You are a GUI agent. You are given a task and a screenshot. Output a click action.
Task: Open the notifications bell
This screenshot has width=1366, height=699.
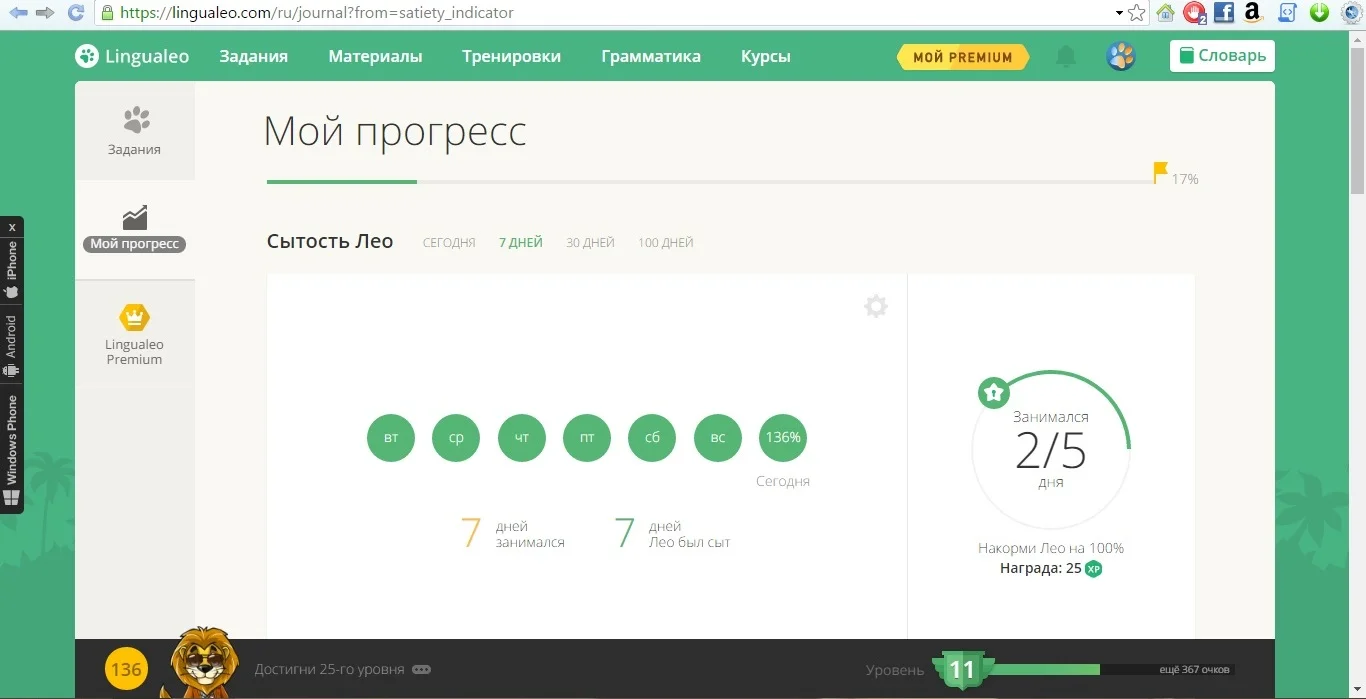pyautogui.click(x=1066, y=56)
